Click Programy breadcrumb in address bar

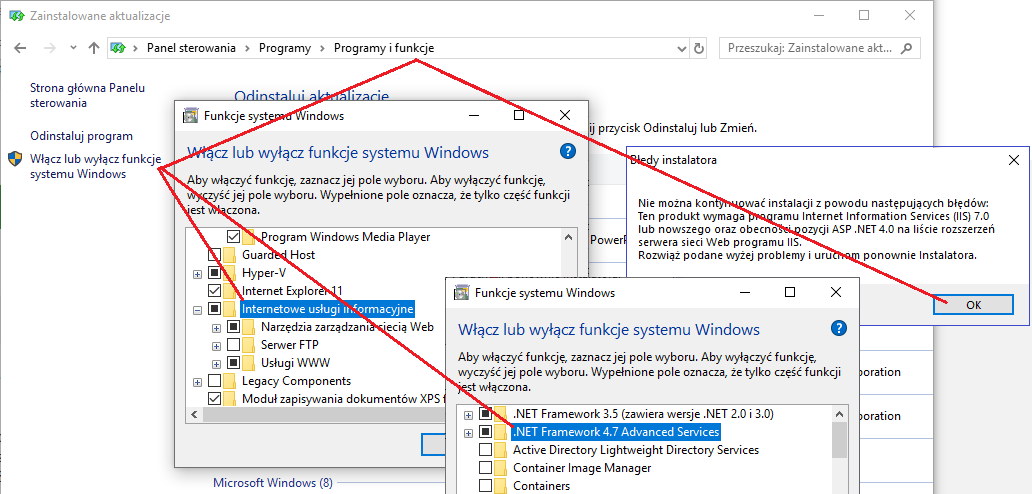click(x=284, y=48)
